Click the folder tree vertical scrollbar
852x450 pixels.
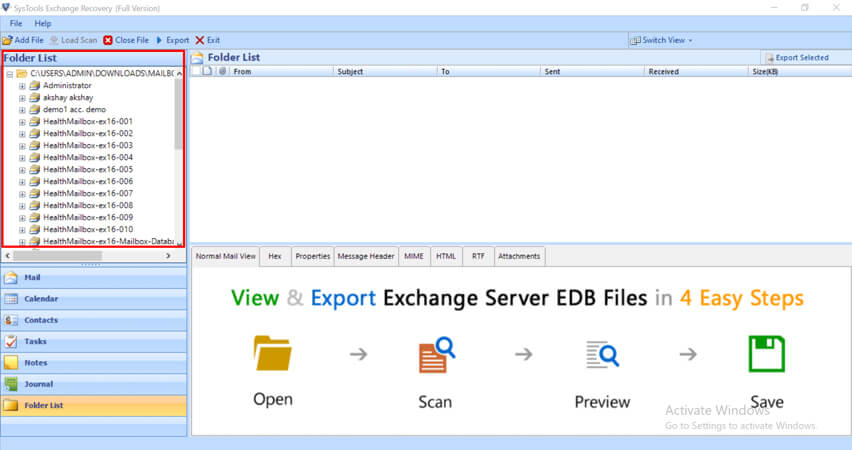[x=179, y=114]
